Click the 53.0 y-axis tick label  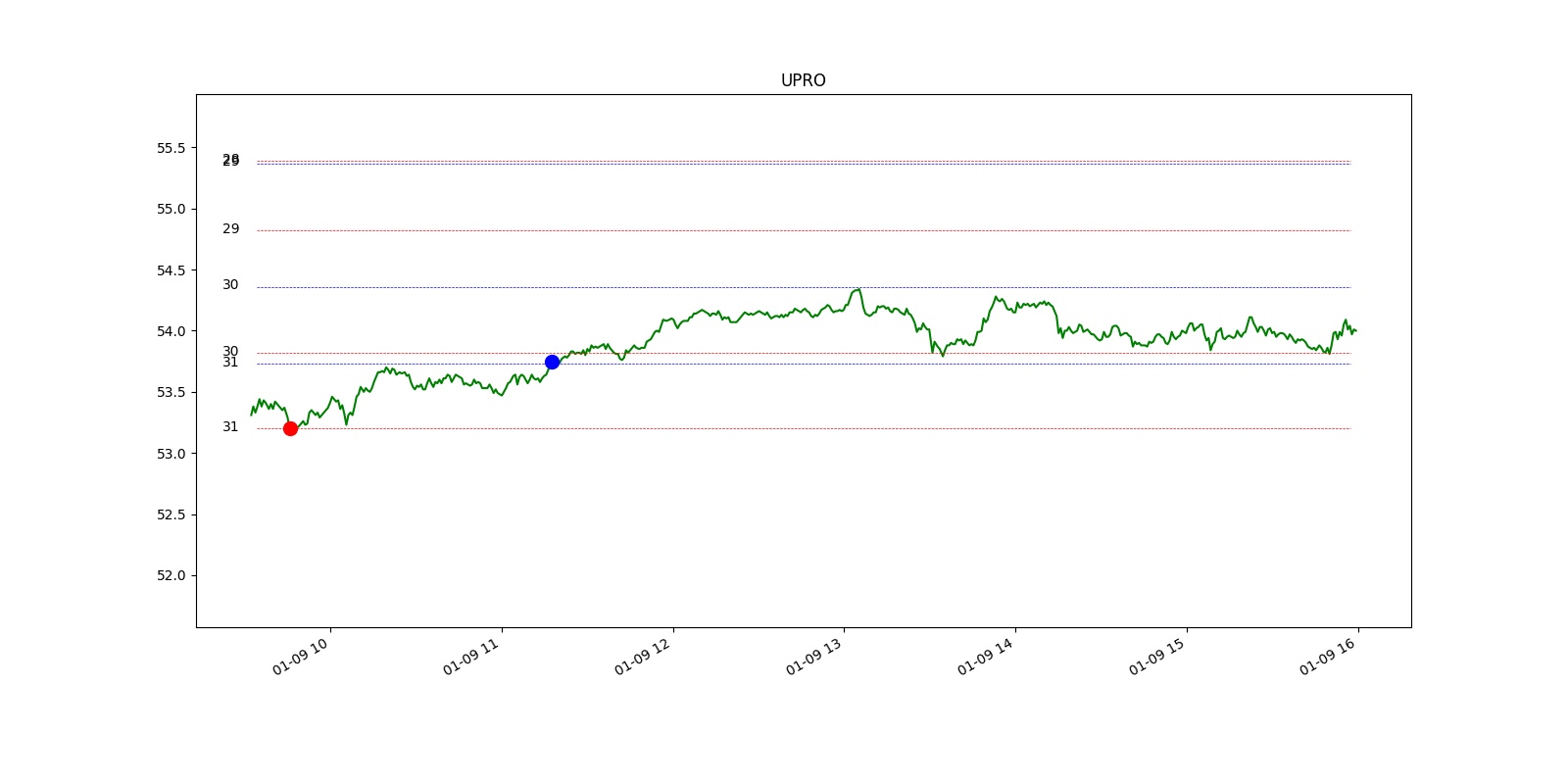171,454
